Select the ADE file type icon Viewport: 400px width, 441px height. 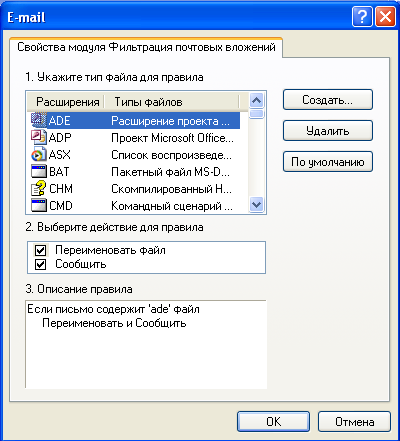pos(38,120)
